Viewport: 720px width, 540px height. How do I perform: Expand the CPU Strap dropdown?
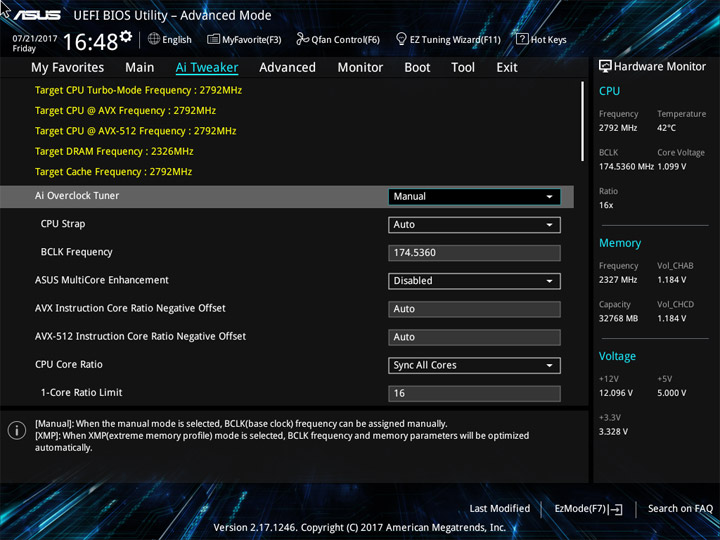tap(474, 225)
